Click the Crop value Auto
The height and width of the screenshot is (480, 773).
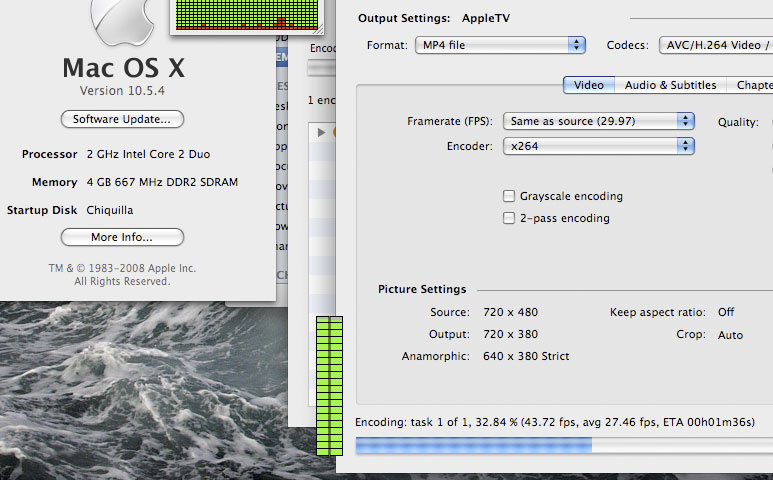click(730, 335)
